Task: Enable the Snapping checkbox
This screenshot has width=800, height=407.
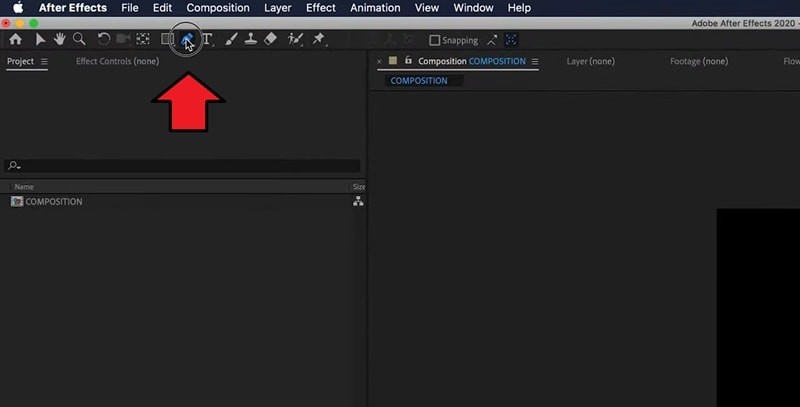Action: 434,40
